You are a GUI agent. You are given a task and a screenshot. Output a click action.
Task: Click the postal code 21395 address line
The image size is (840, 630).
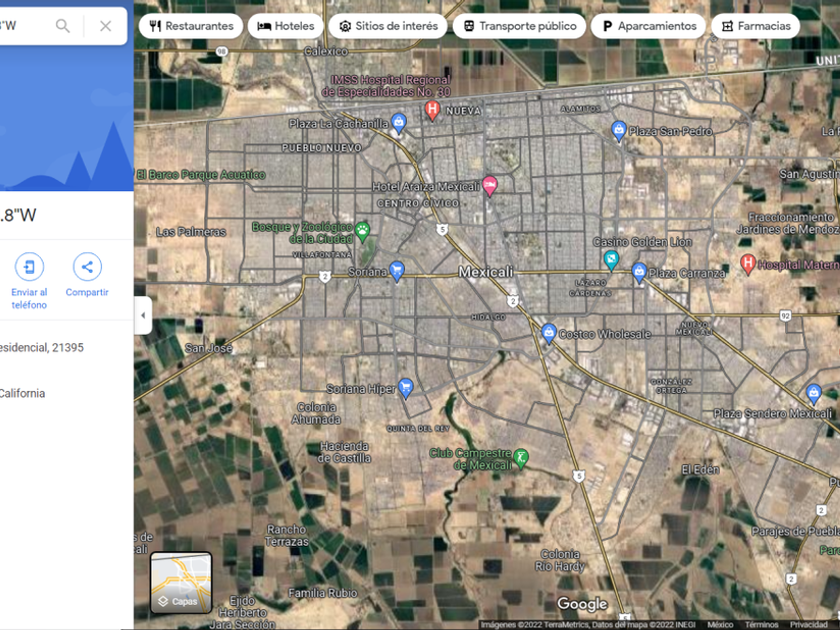pos(42,348)
